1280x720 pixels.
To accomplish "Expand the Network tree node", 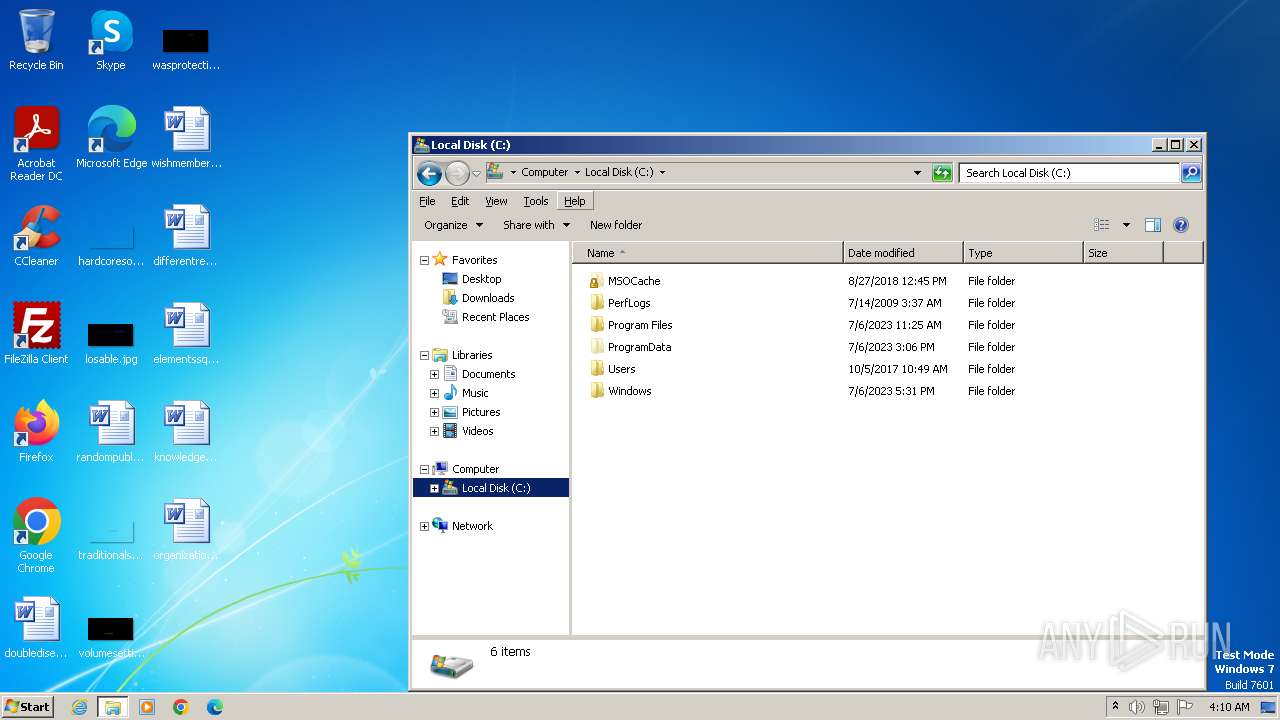I will tap(424, 526).
